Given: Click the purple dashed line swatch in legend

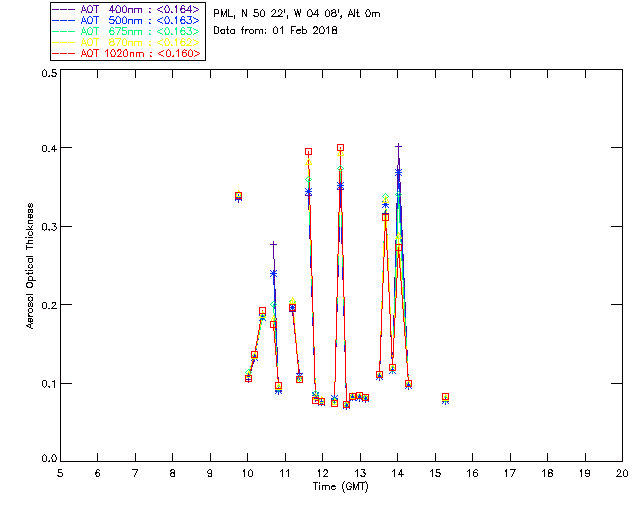Looking at the screenshot, I should [x=65, y=10].
